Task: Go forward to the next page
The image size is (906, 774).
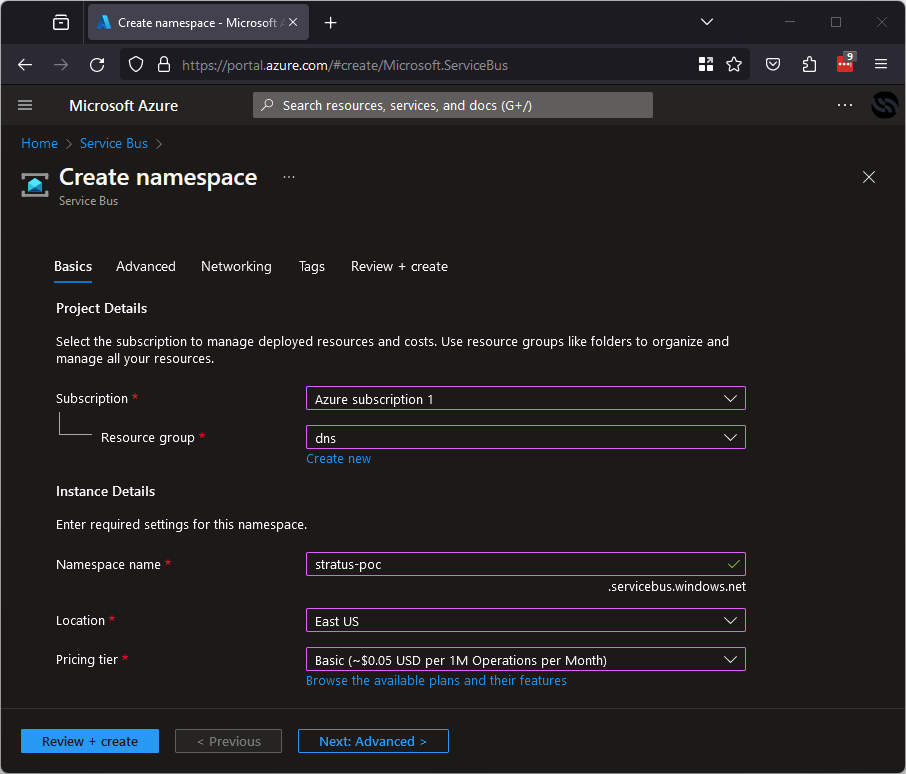Action: click(61, 65)
